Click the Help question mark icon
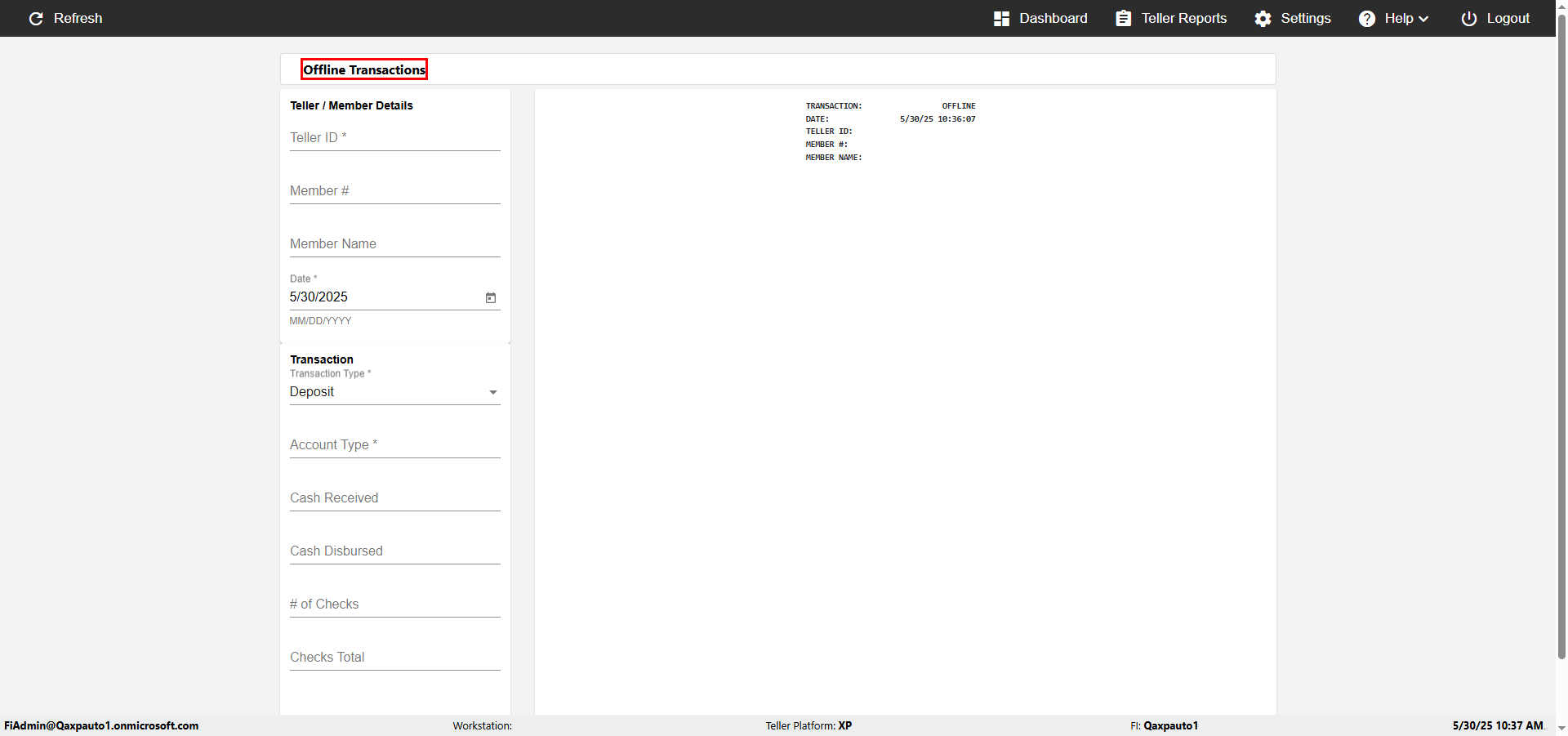Viewport: 1568px width, 736px height. tap(1367, 19)
